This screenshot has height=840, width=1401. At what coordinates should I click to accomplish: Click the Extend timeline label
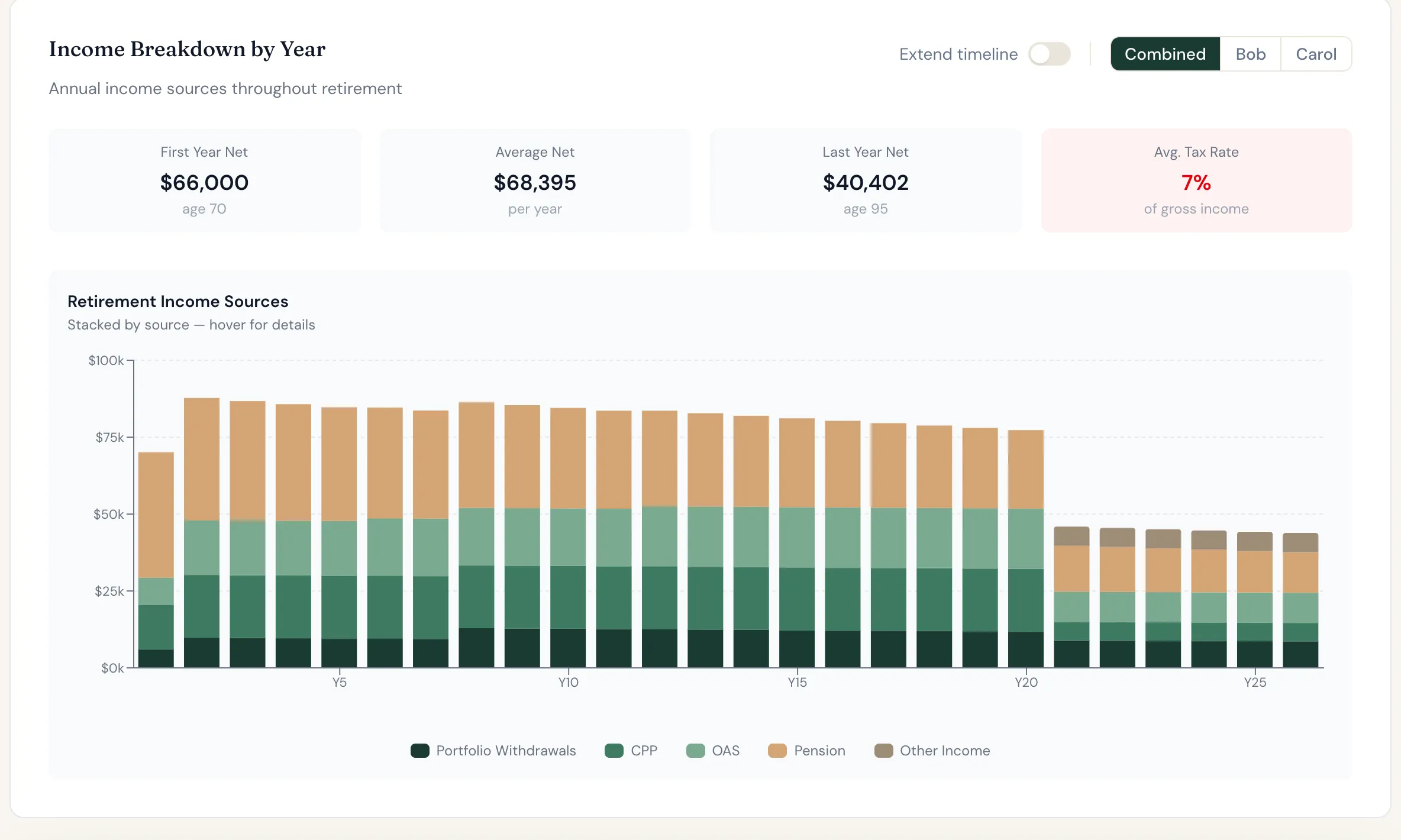(958, 54)
